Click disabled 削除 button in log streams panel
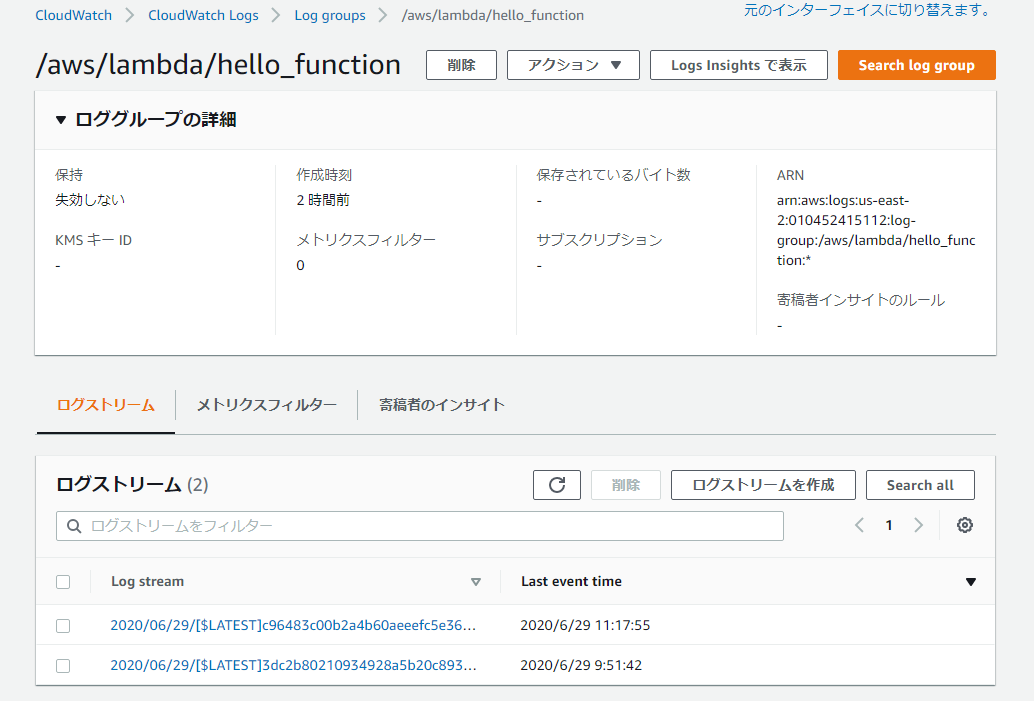 point(626,485)
